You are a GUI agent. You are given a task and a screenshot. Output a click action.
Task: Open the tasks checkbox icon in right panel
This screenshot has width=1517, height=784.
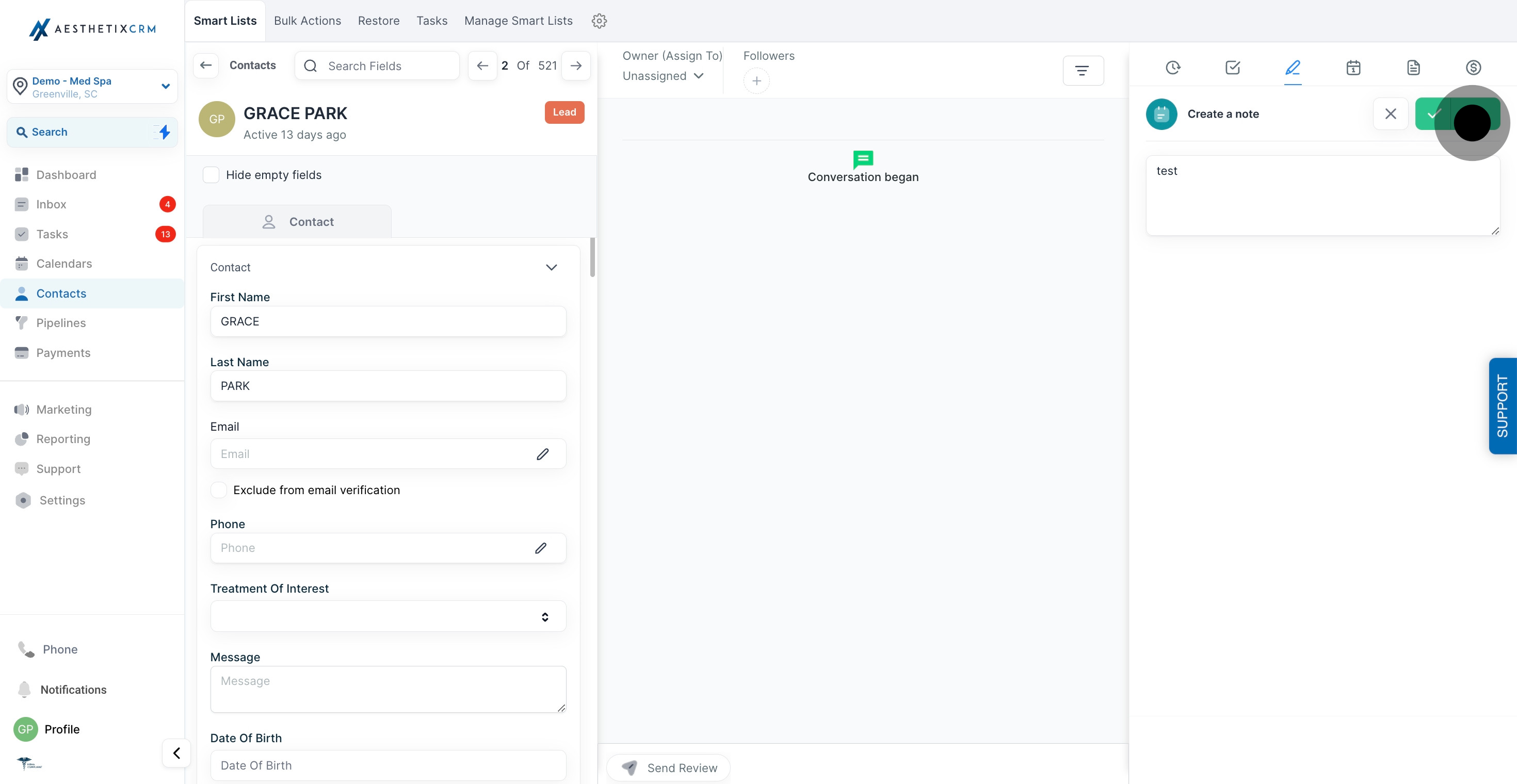(x=1233, y=68)
